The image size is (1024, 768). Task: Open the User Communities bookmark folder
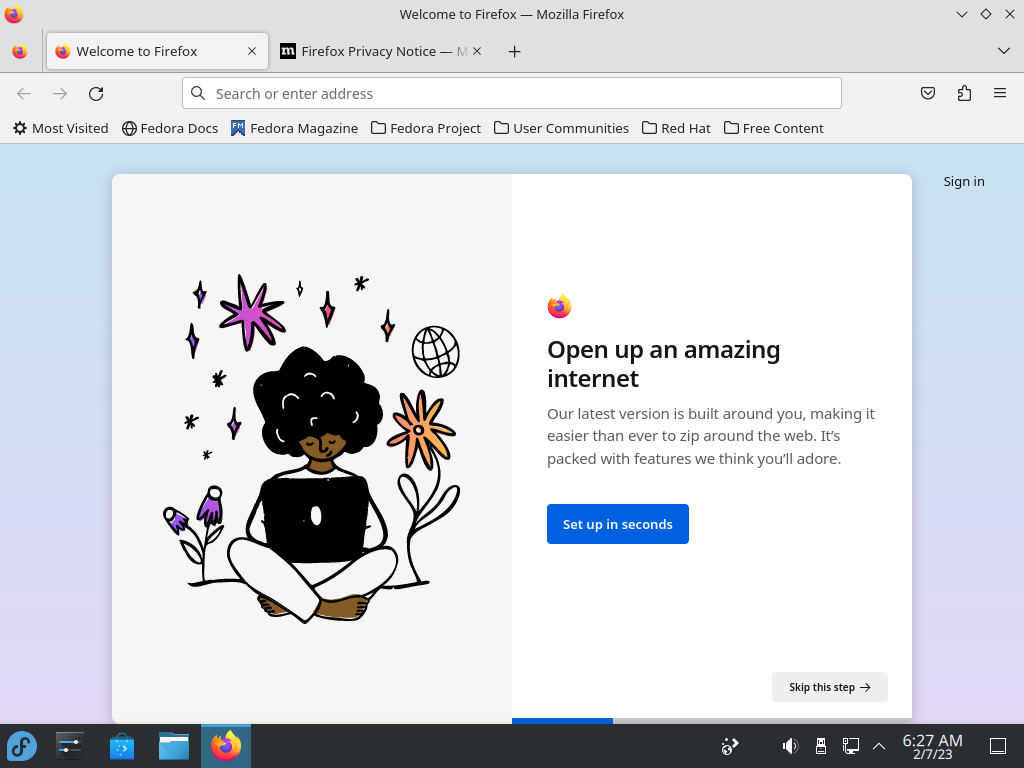point(562,128)
